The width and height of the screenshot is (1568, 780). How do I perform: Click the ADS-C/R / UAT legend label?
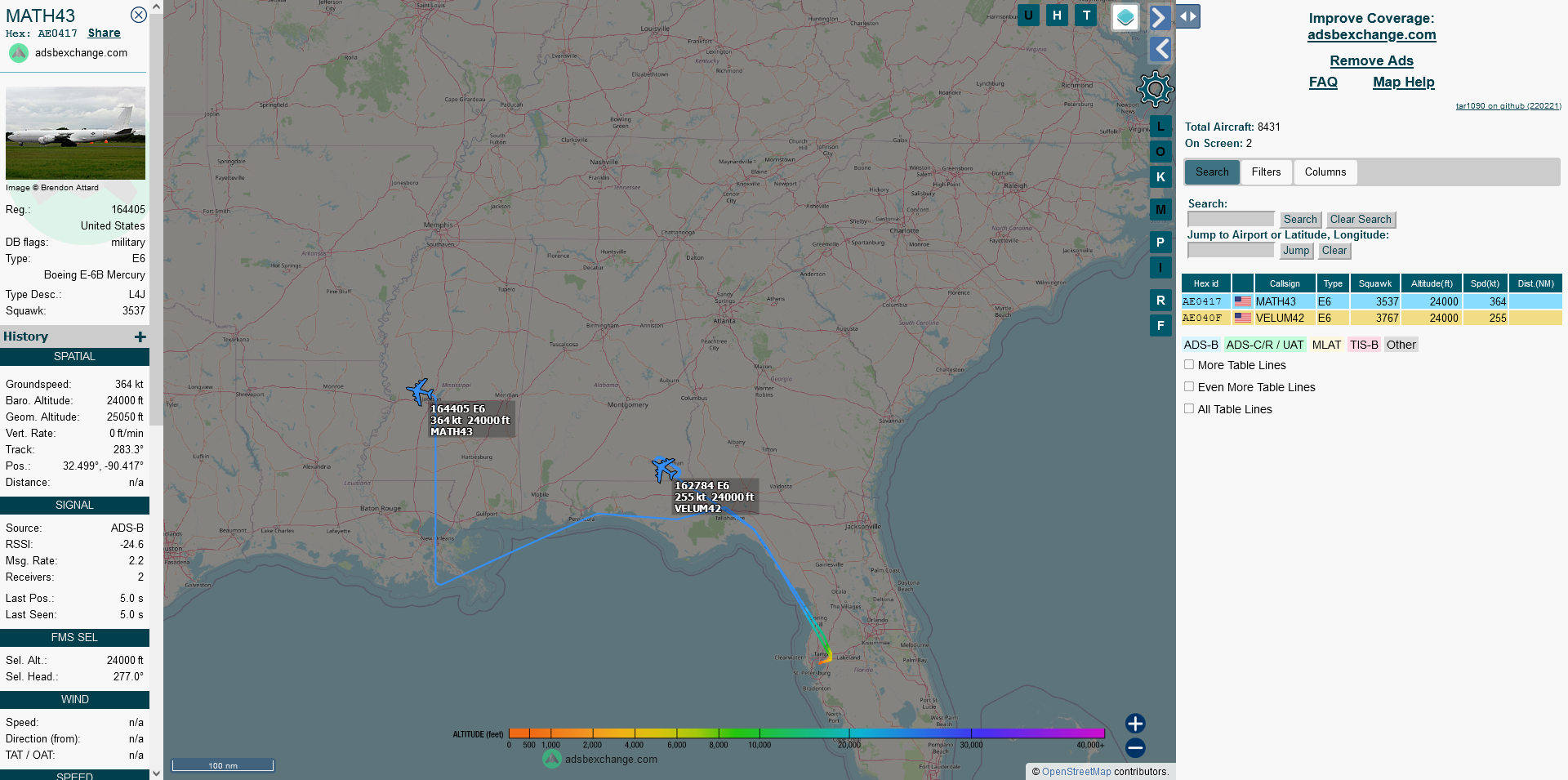[x=1264, y=345]
